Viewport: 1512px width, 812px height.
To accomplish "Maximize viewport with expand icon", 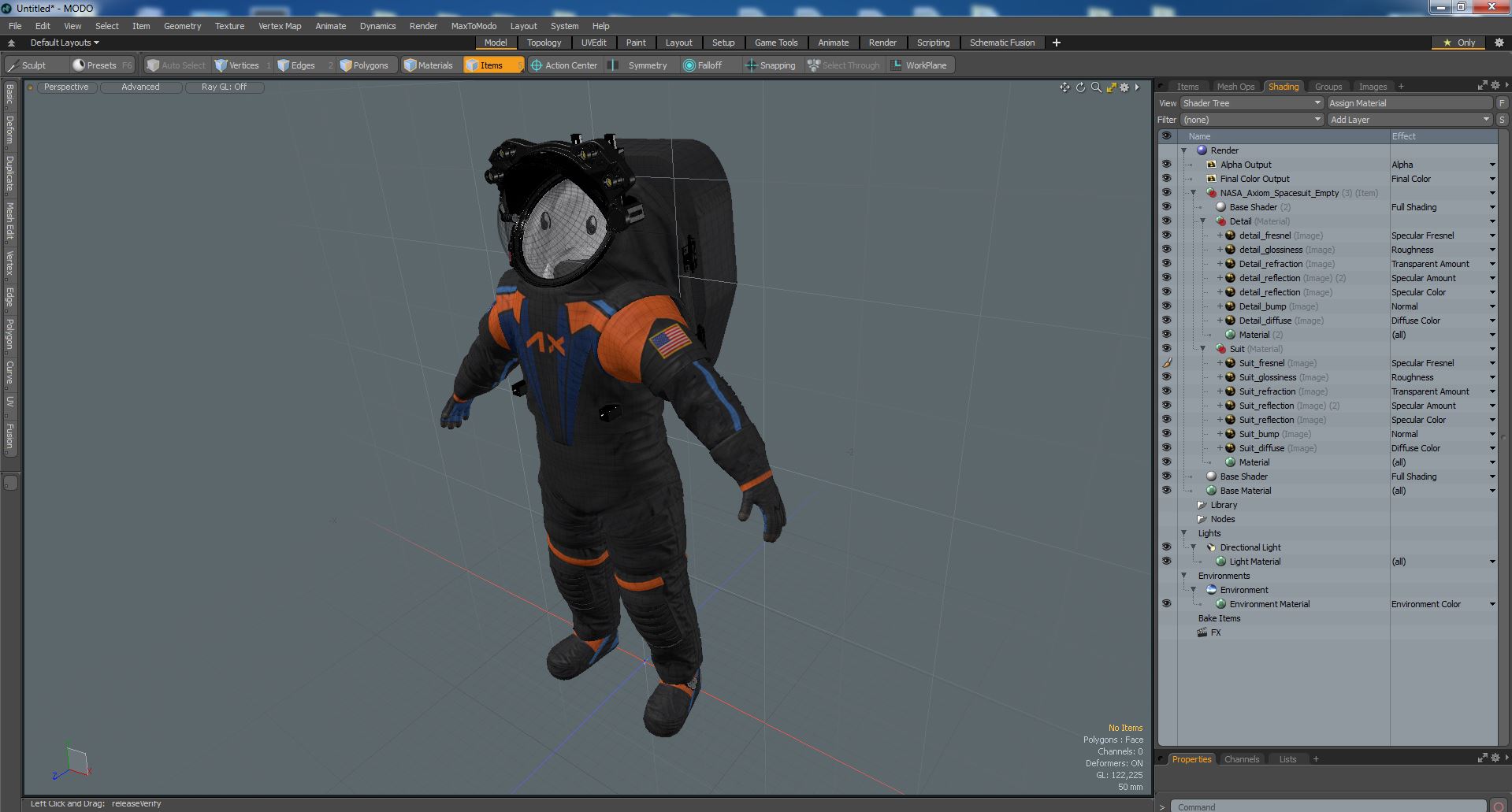I will coord(1111,87).
